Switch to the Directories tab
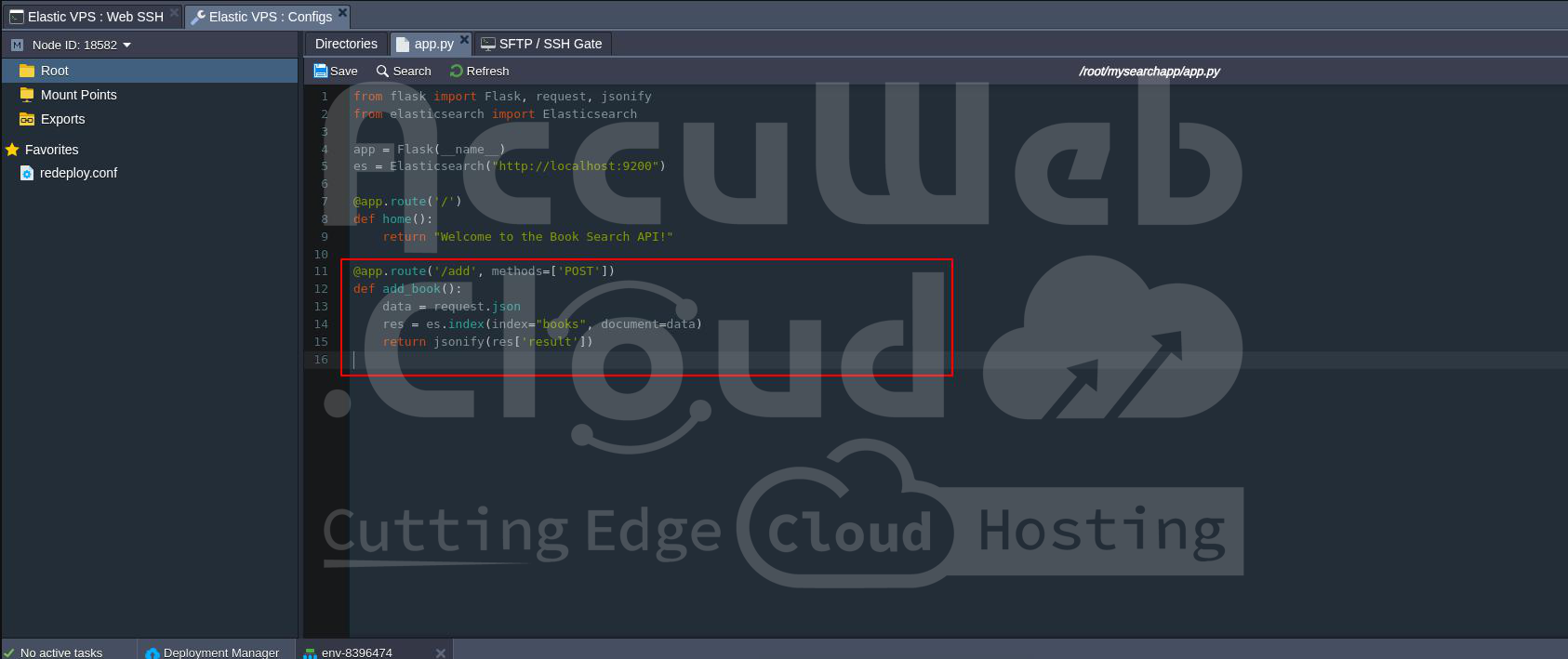The height and width of the screenshot is (659, 1568). (x=346, y=44)
